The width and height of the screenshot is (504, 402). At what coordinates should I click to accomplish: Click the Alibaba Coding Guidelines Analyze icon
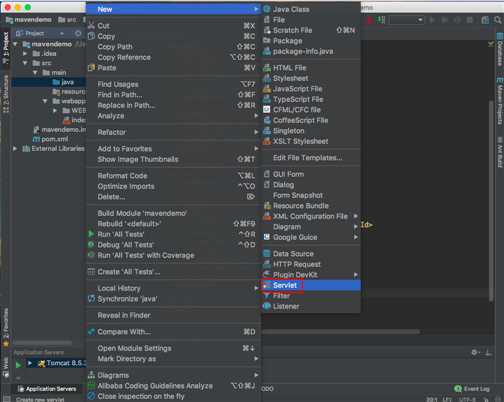[91, 386]
